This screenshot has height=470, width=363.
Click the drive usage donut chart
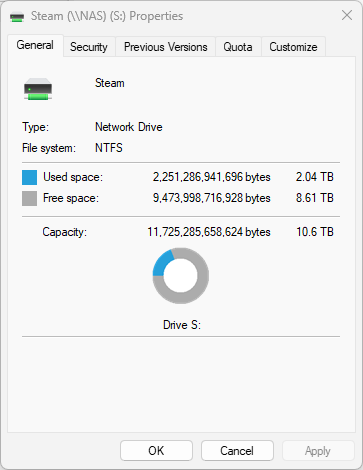point(181,276)
